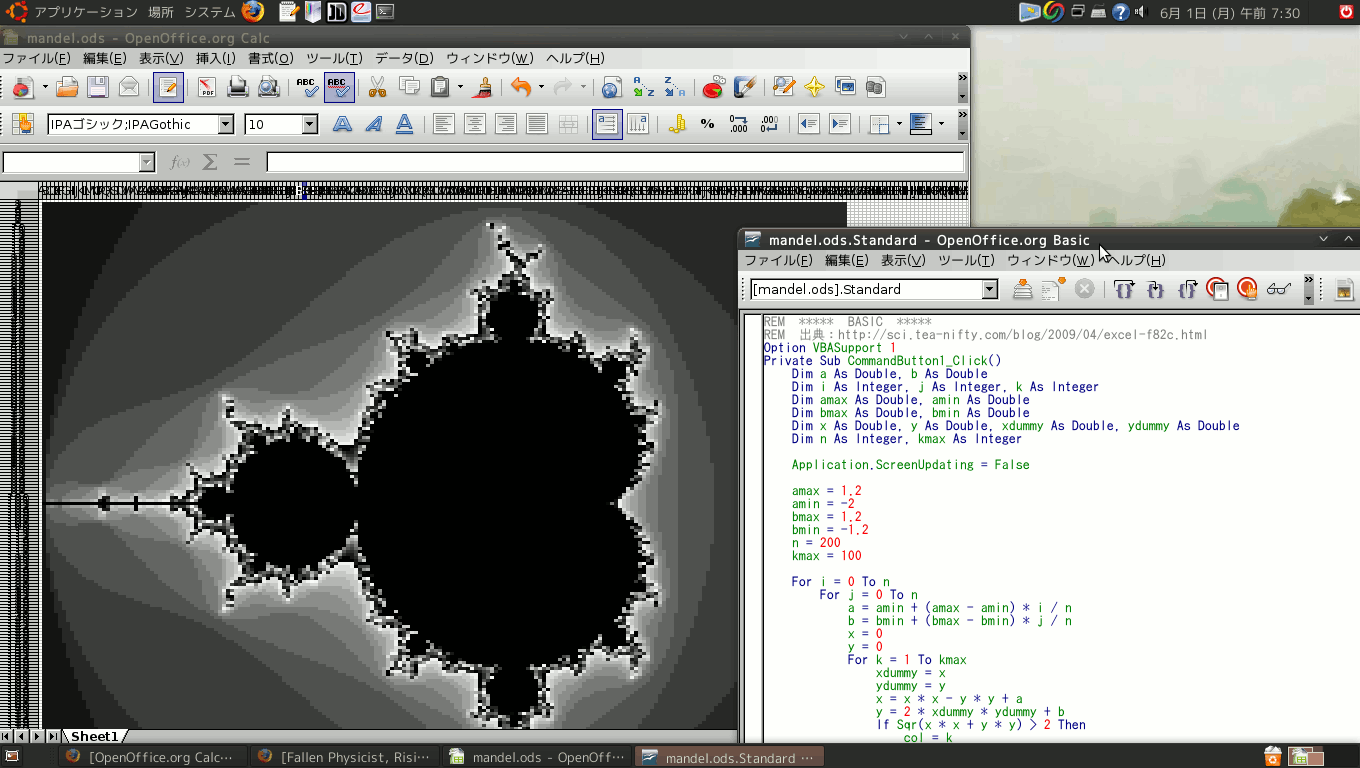Open ツール(T) menu in Basic window
This screenshot has width=1360, height=768.
(x=966, y=260)
